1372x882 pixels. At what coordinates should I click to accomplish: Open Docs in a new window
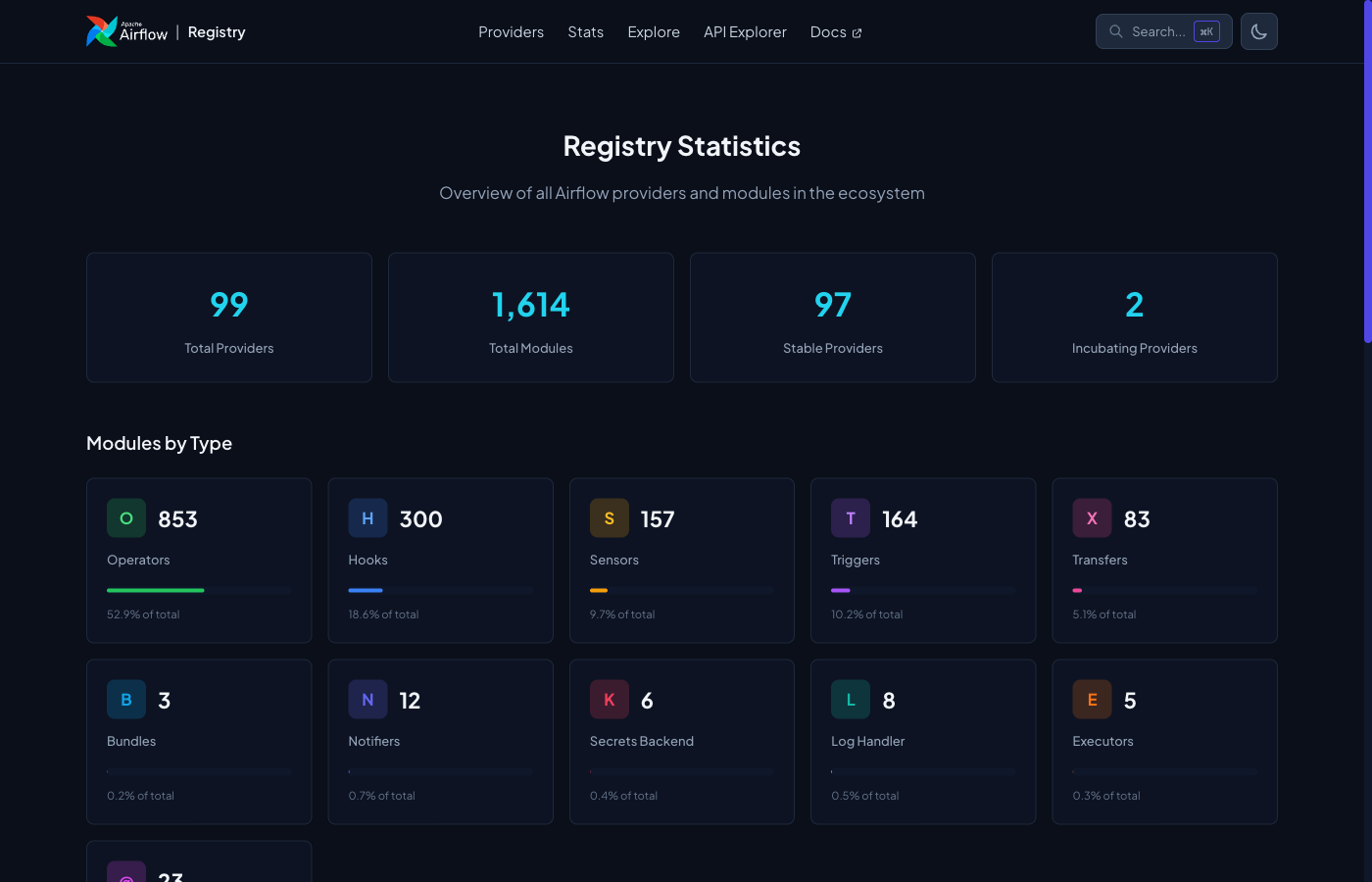[x=835, y=31]
